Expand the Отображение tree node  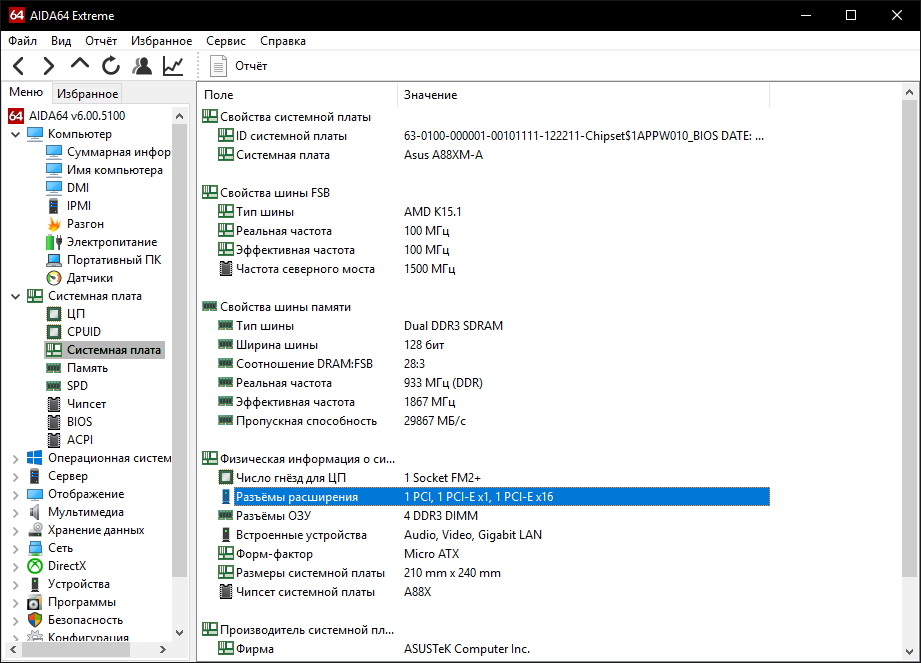coord(16,494)
